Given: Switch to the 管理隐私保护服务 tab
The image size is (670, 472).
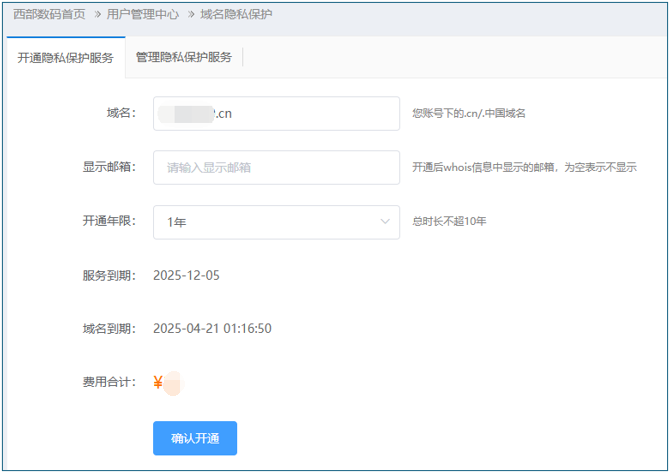Looking at the screenshot, I should pos(183,58).
